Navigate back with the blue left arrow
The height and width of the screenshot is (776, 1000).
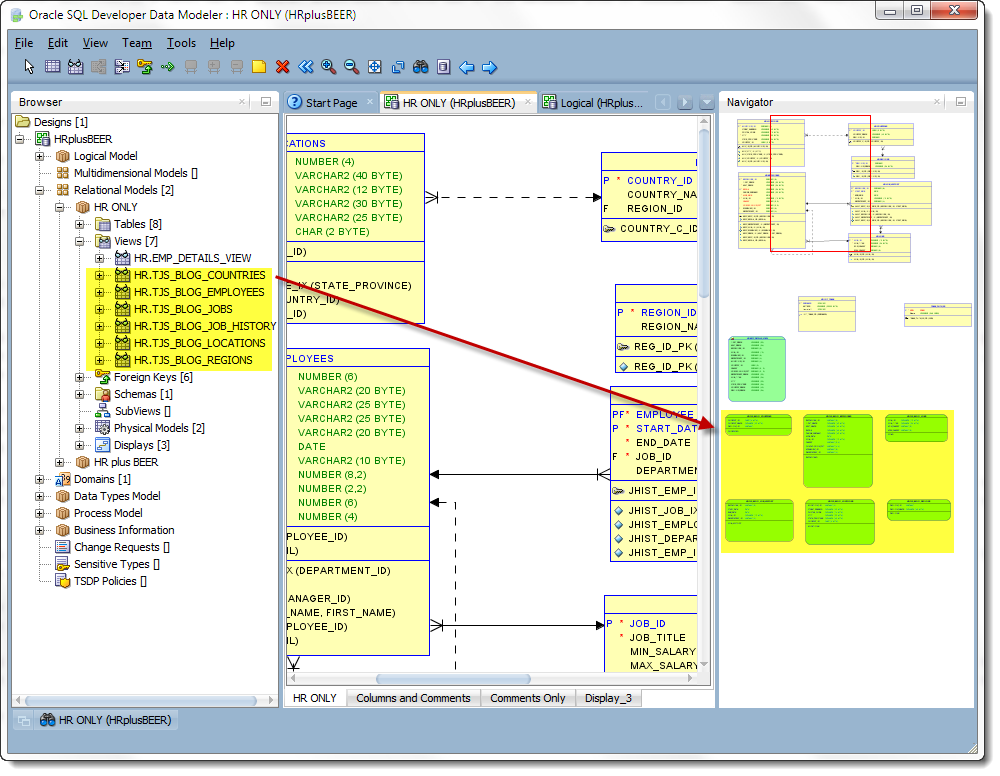pos(468,67)
